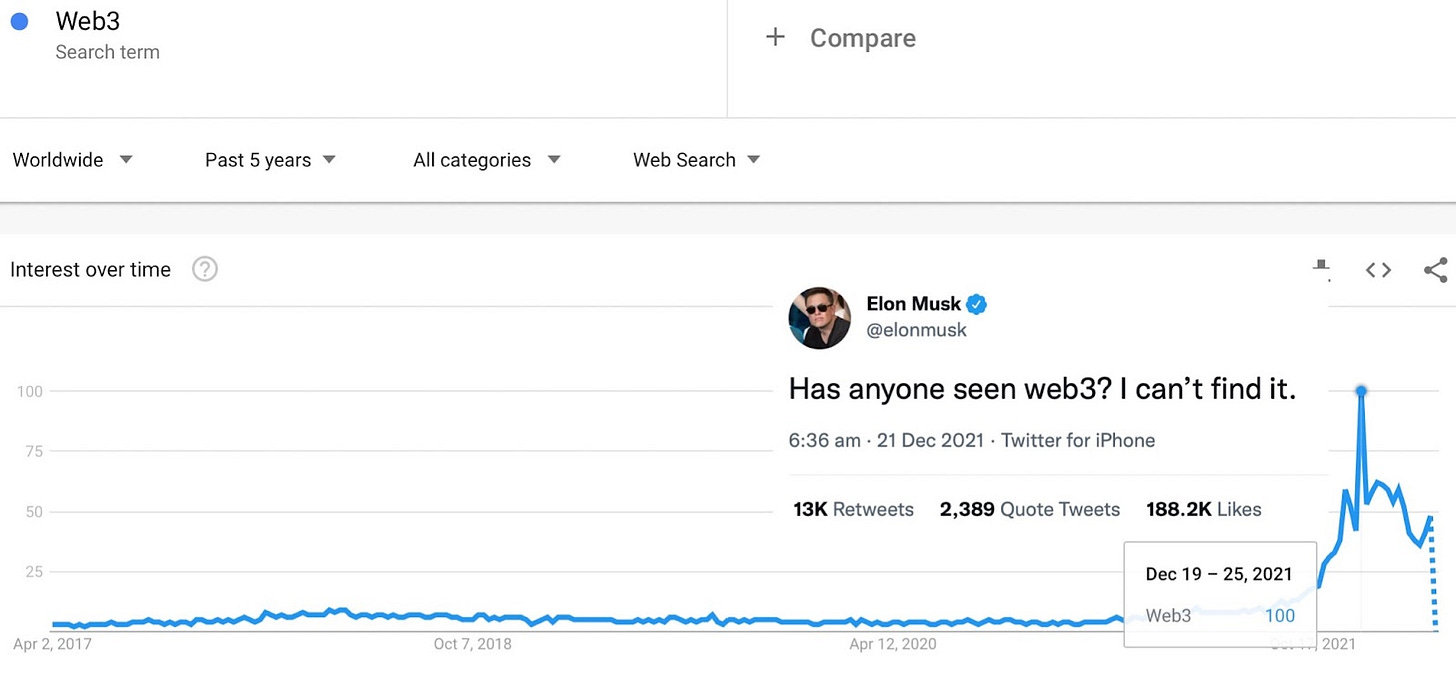Viewport: 1456px width, 679px height.
Task: Click the 13K Retweets count
Action: tap(853, 509)
